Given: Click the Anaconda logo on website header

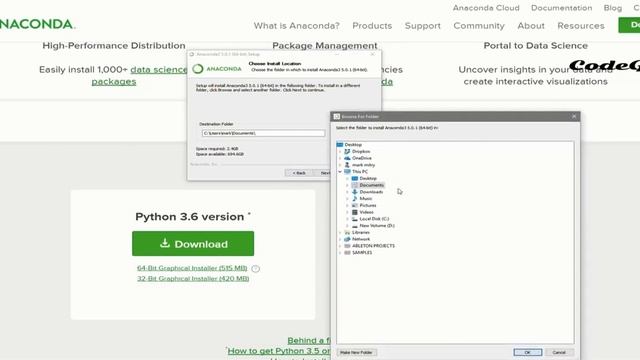Looking at the screenshot, I should pos(37,24).
